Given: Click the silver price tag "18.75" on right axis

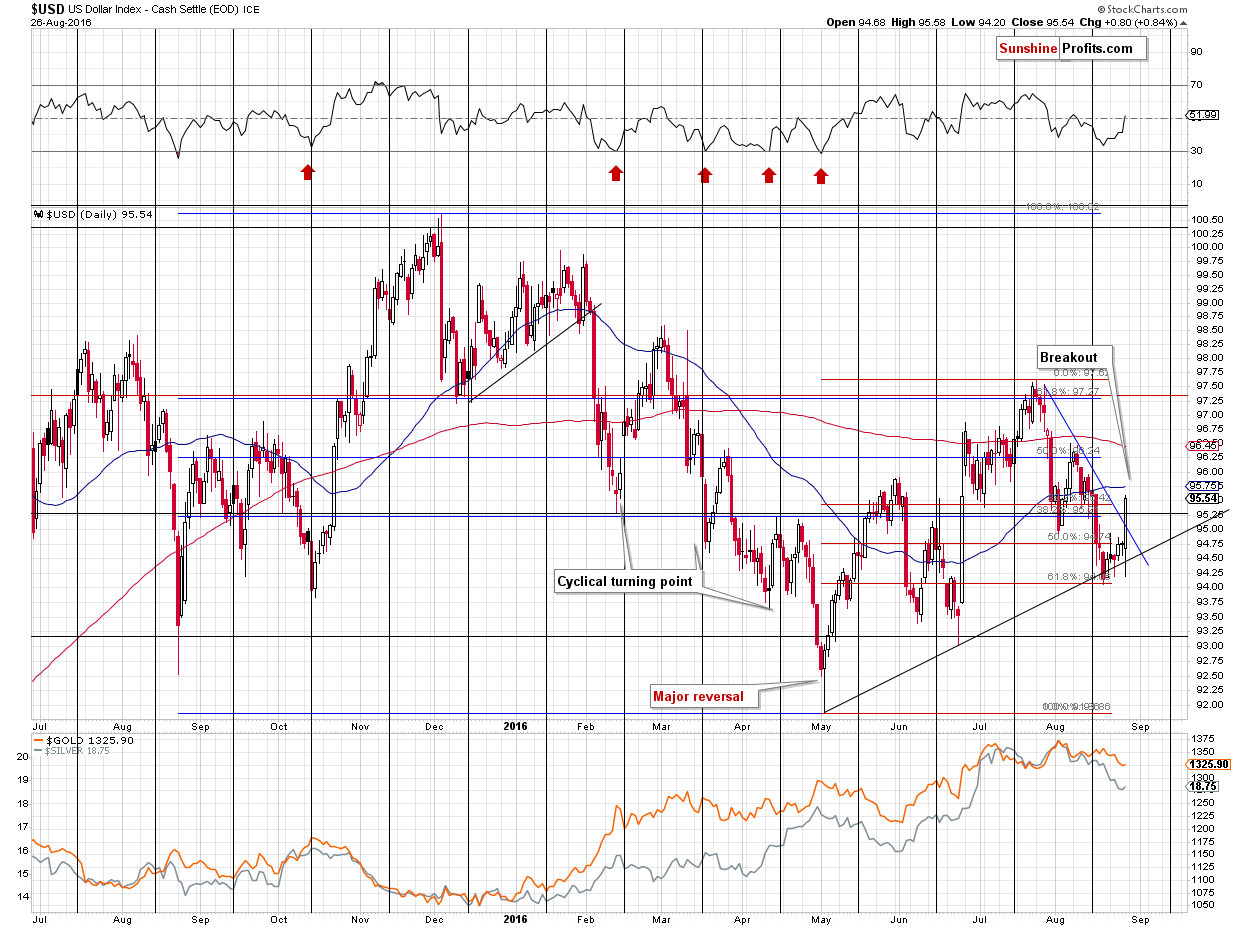Looking at the screenshot, I should coord(1202,788).
